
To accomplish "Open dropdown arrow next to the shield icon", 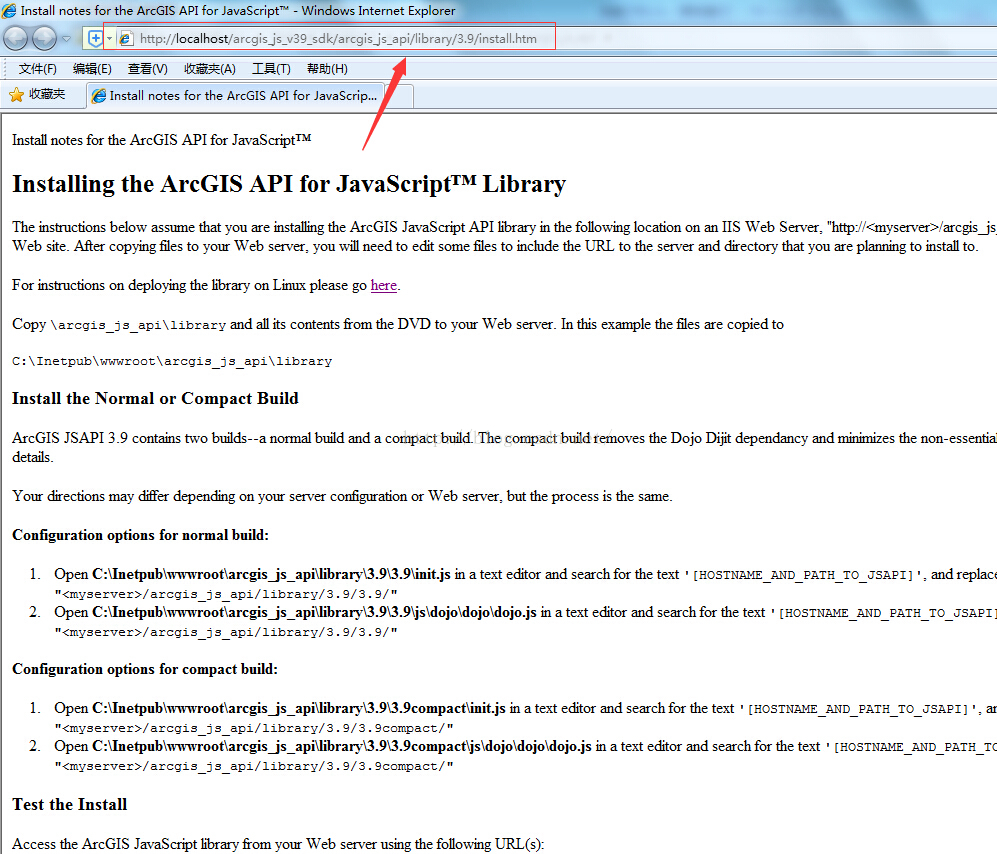I will click(109, 39).
